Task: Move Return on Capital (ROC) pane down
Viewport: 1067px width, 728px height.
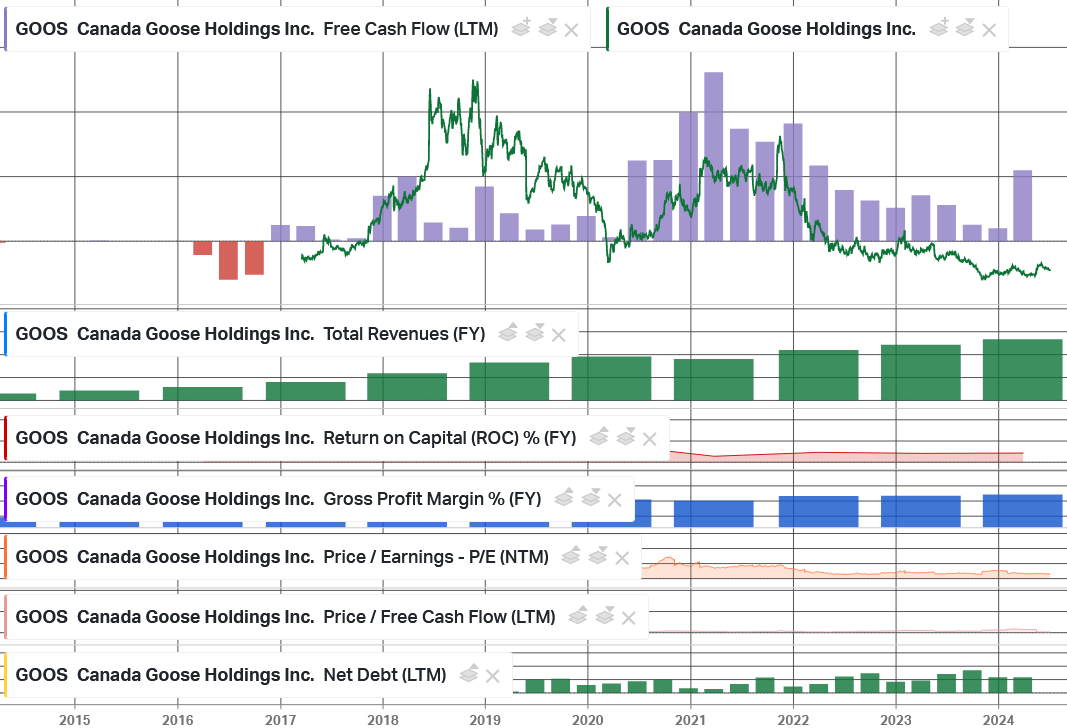Action: [x=626, y=437]
